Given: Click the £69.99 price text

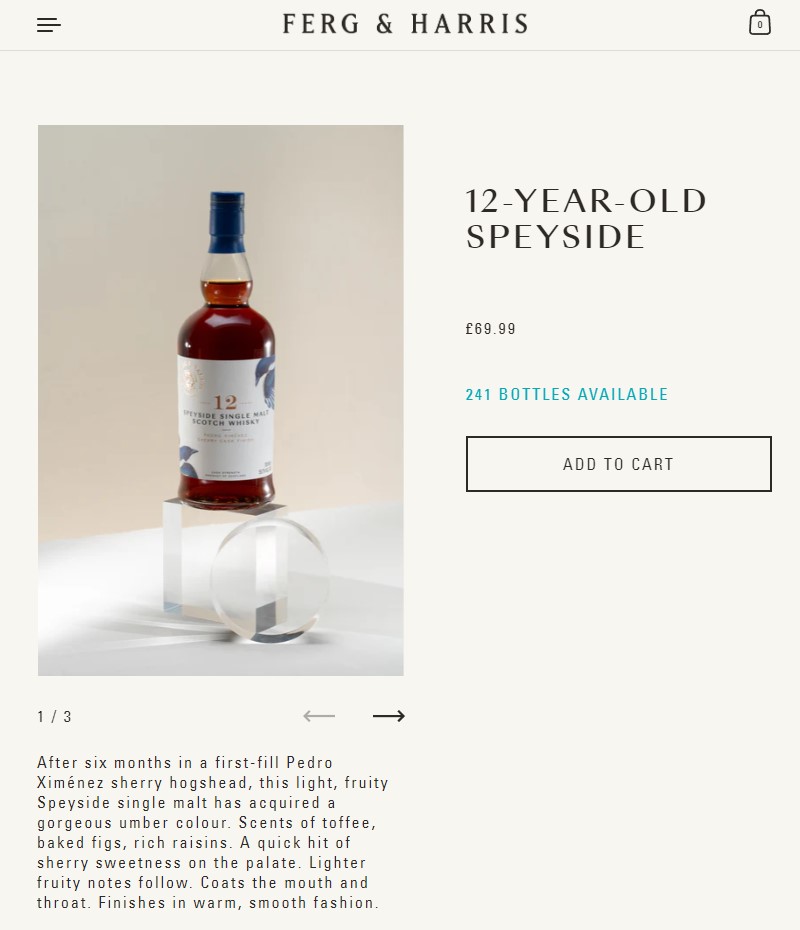Looking at the screenshot, I should [x=490, y=329].
